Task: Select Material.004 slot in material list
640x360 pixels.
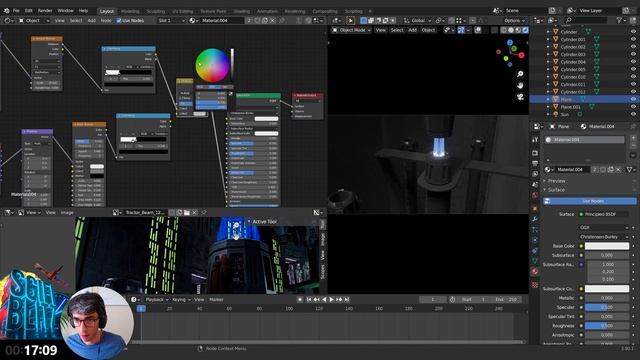Action: 584,140
